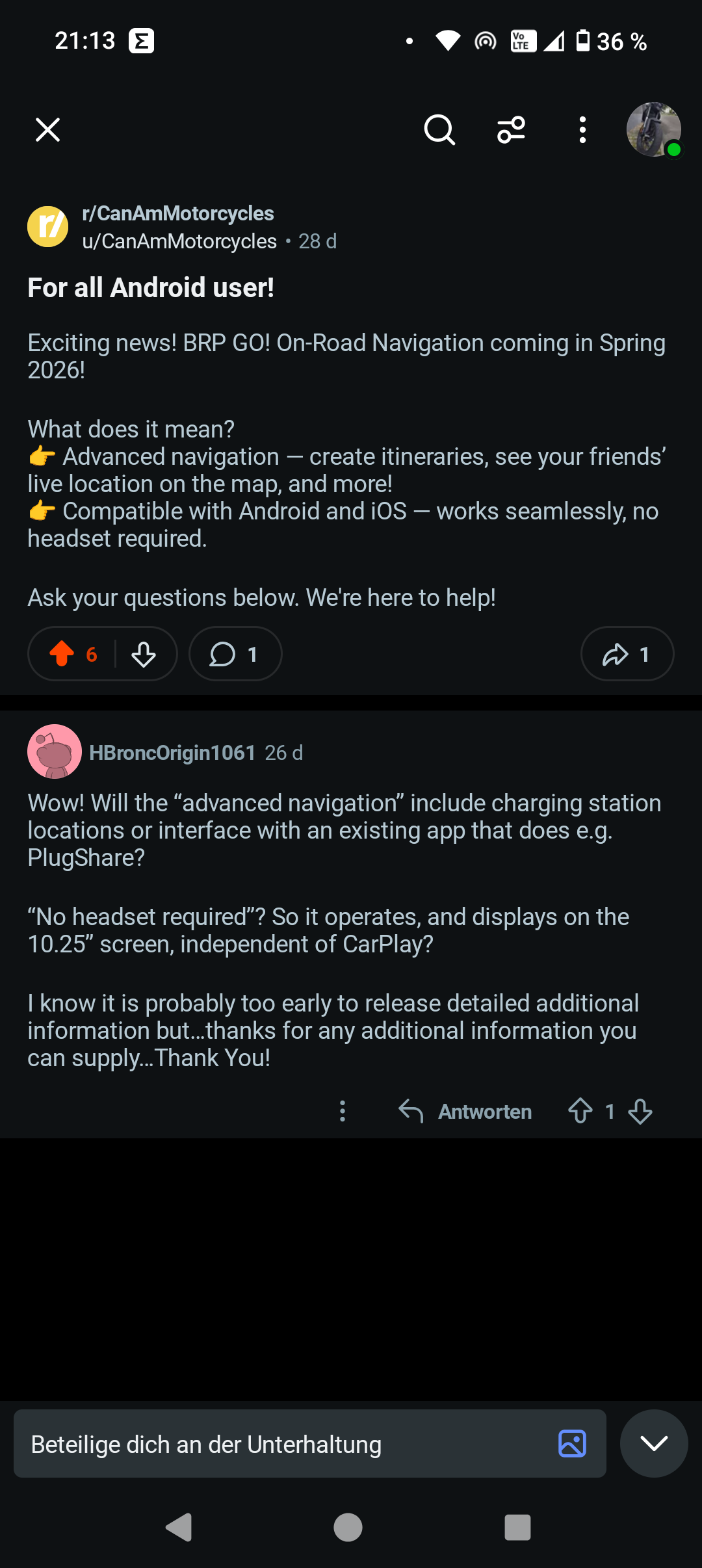Open the post overflow menu

(x=582, y=129)
